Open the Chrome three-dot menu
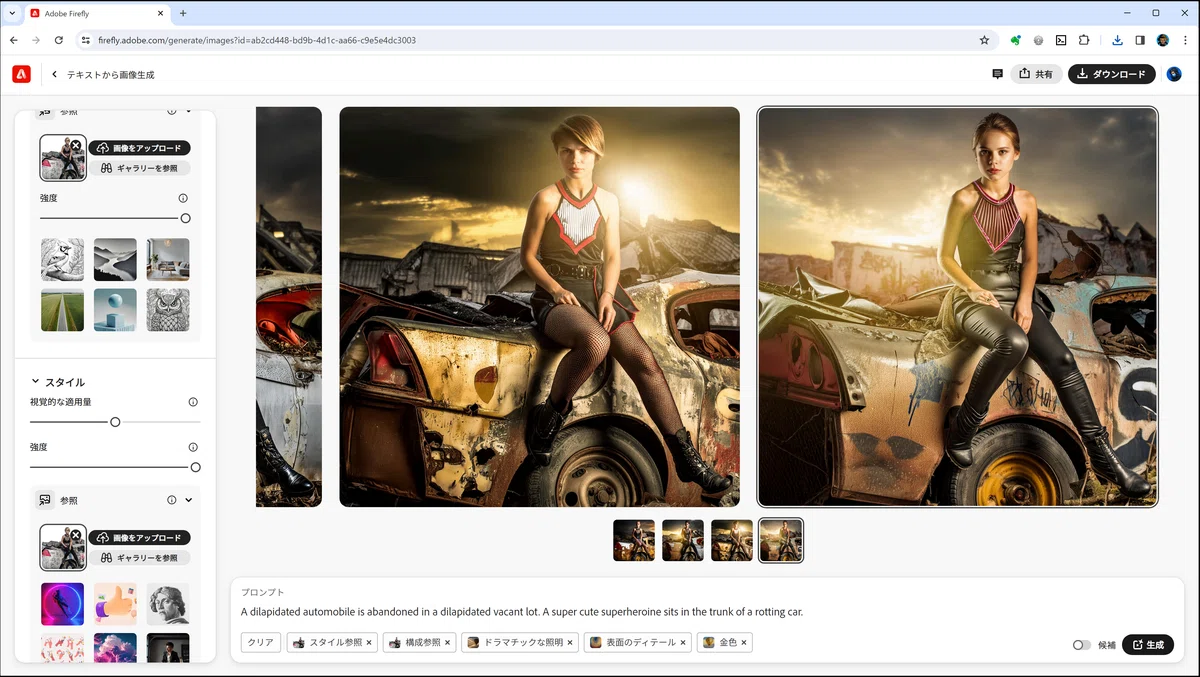 1184,40
